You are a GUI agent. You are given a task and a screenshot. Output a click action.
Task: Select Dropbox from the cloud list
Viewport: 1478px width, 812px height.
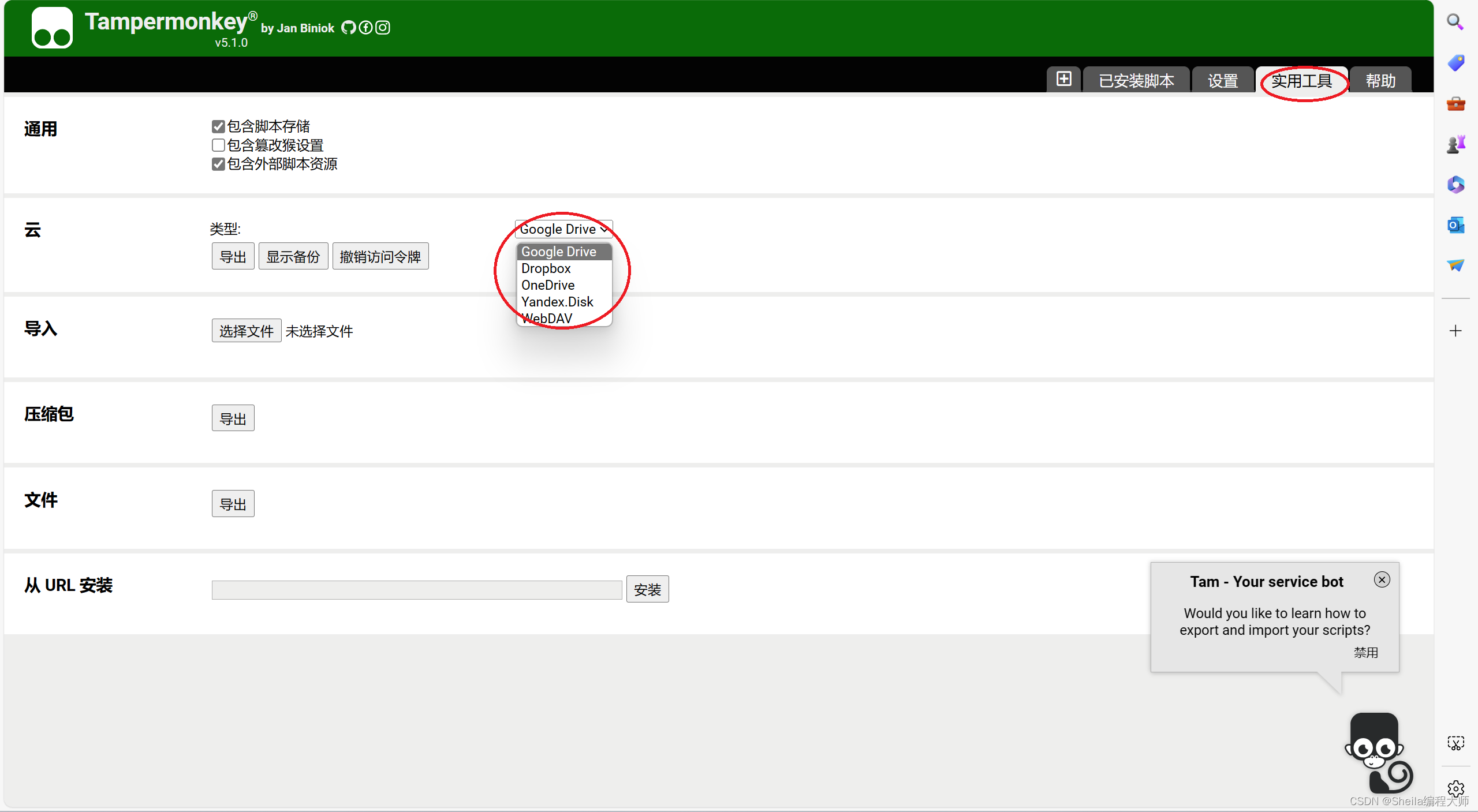(x=546, y=268)
